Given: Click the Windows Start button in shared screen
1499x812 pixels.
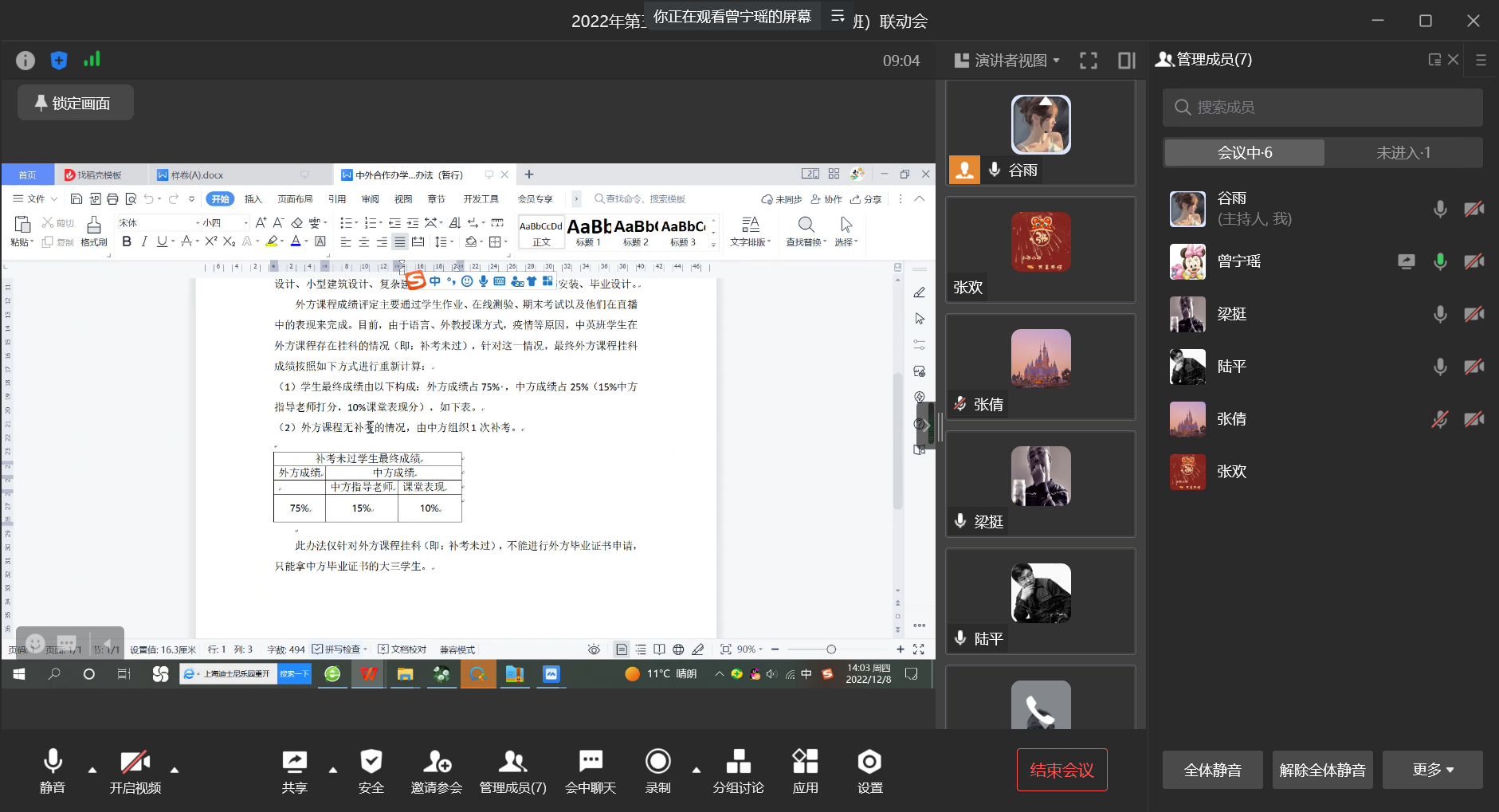Looking at the screenshot, I should coord(19,674).
